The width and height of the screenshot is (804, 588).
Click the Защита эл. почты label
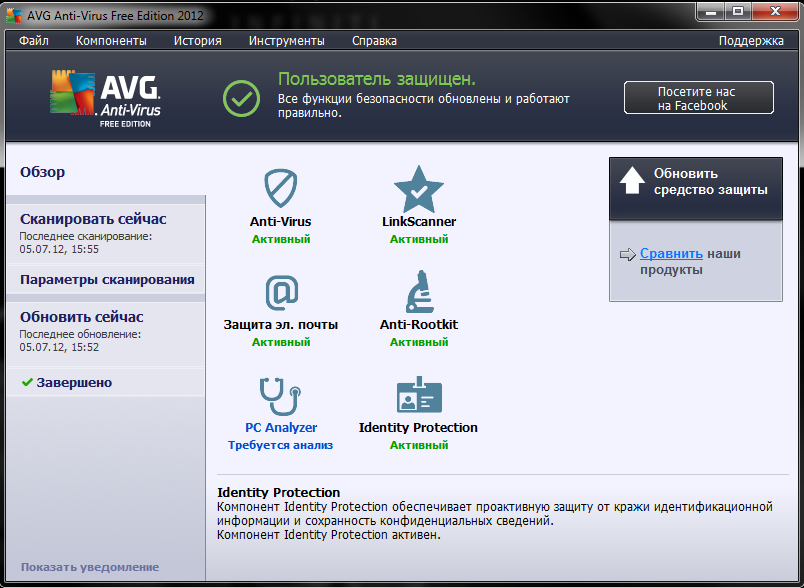point(280,325)
